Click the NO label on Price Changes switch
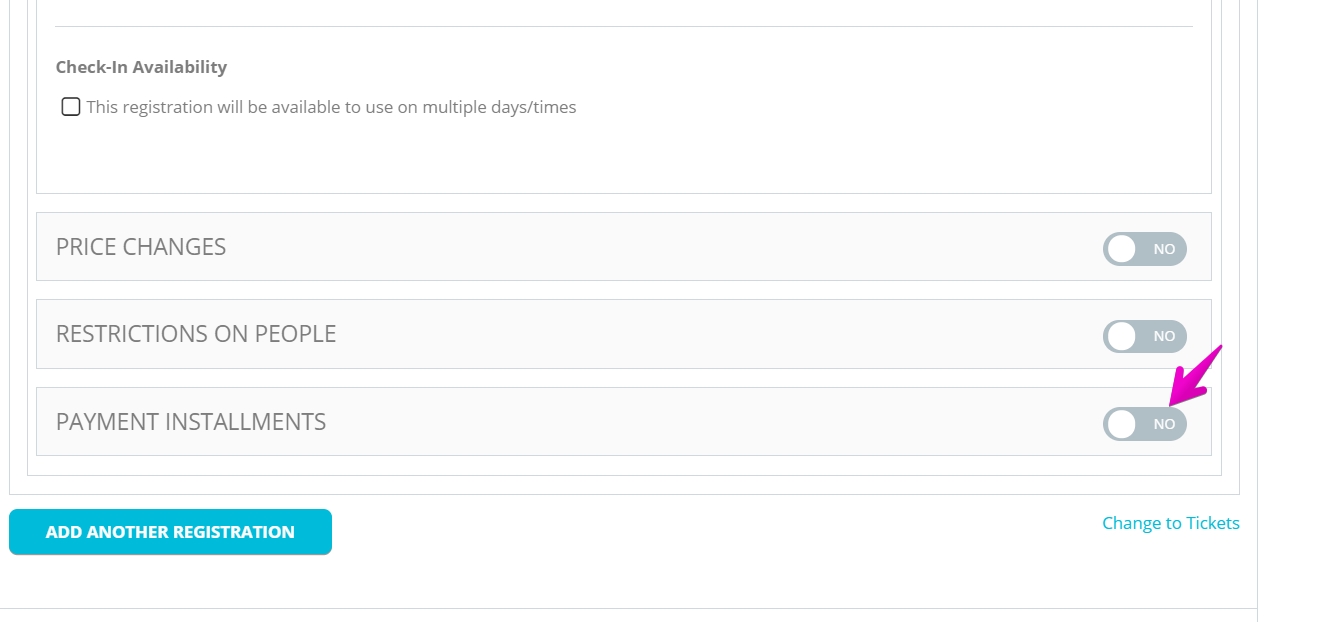 pos(1164,249)
